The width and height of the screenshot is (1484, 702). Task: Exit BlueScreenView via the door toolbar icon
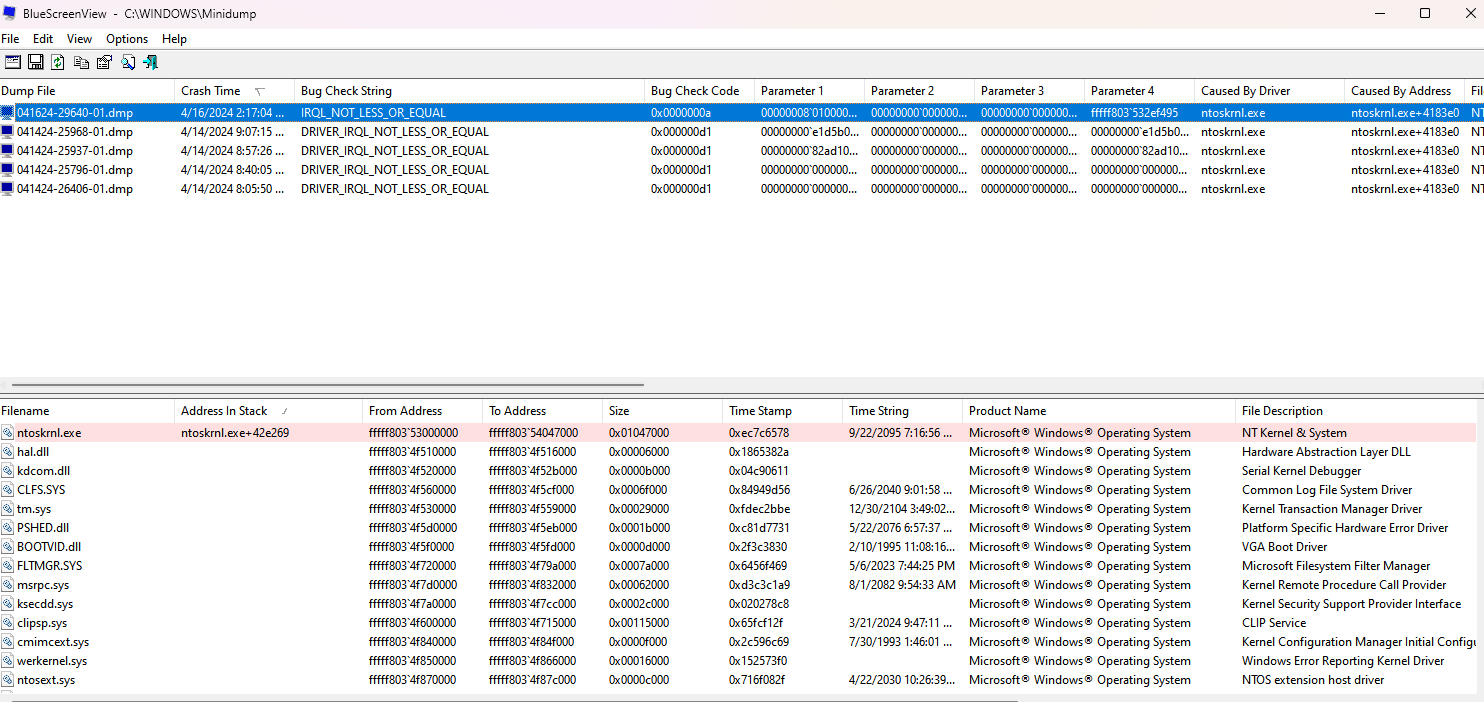tap(151, 62)
